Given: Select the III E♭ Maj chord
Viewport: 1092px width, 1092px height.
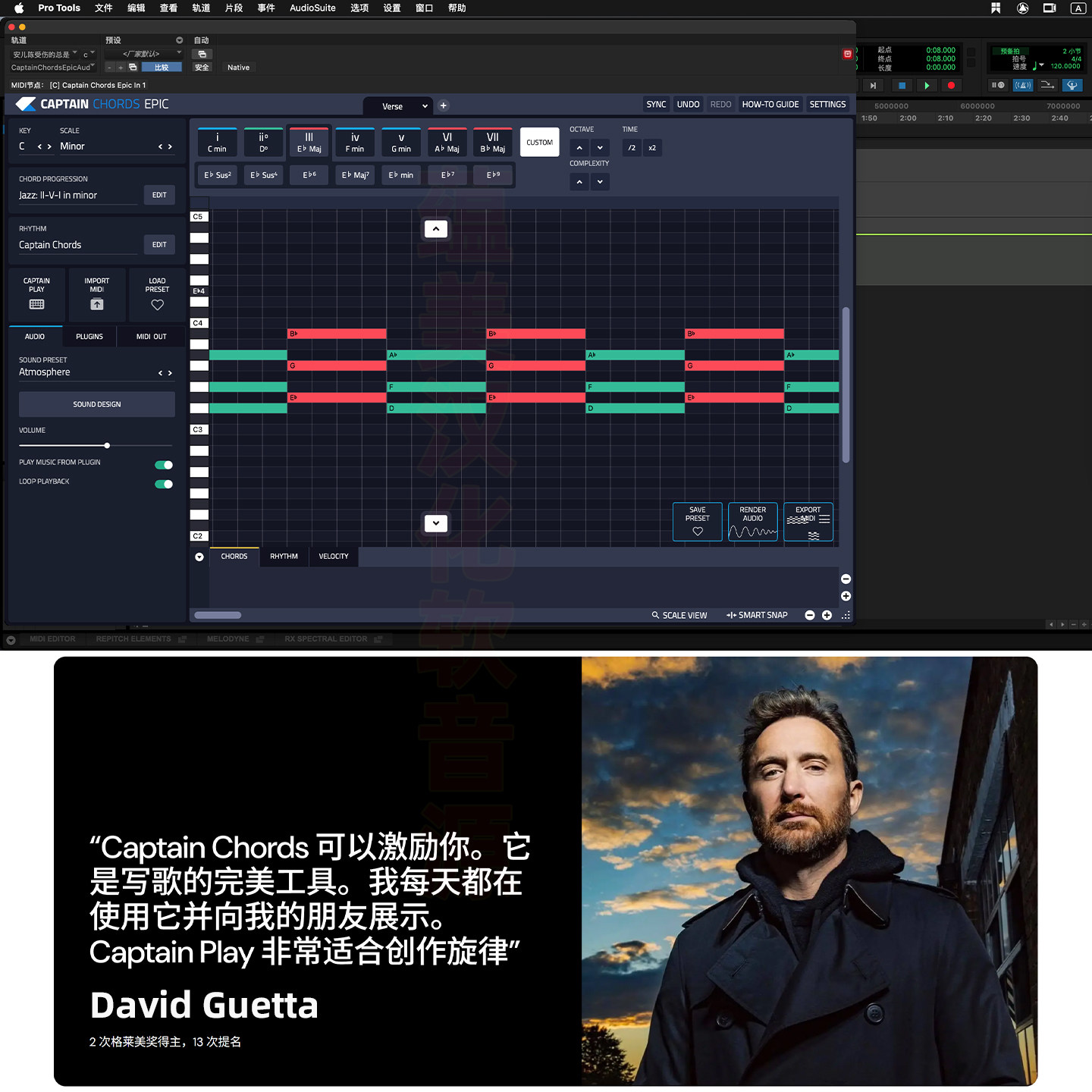Looking at the screenshot, I should click(x=309, y=142).
